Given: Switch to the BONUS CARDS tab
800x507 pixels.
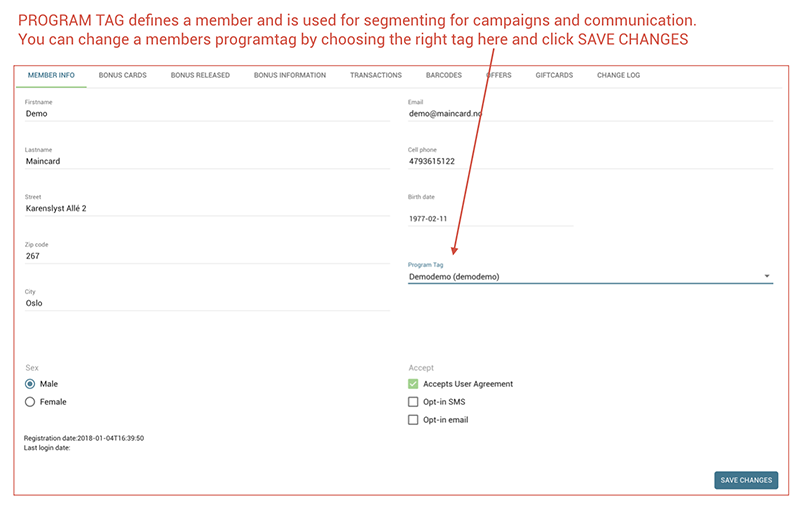Looking at the screenshot, I should [x=122, y=75].
